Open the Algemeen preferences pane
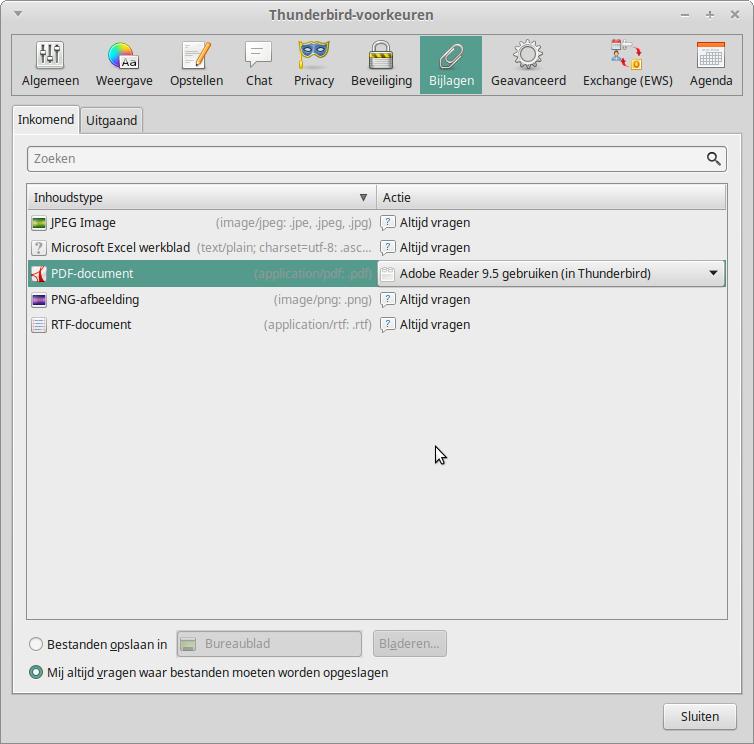 50,64
